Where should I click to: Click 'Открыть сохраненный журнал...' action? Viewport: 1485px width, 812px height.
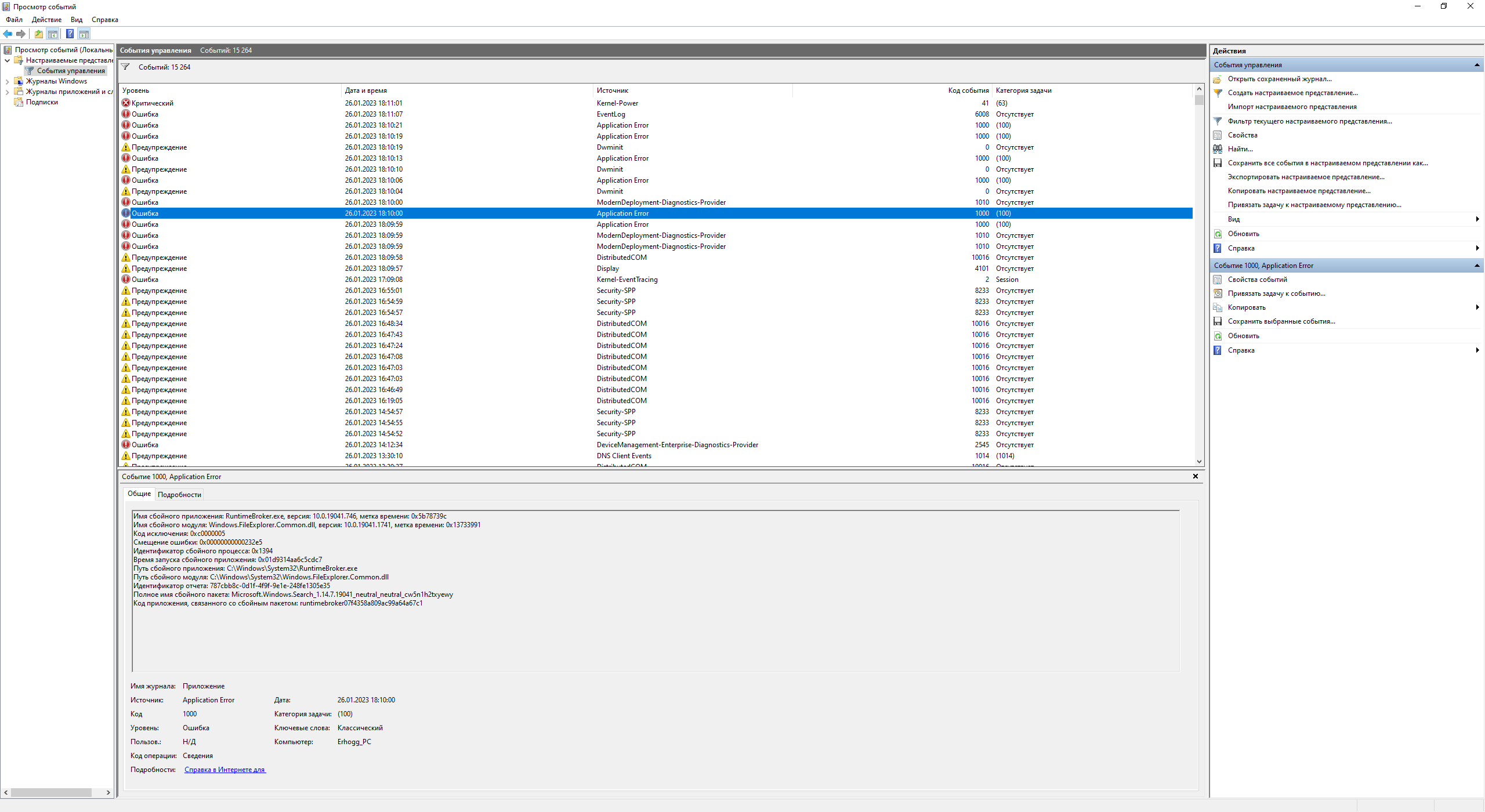point(1279,79)
